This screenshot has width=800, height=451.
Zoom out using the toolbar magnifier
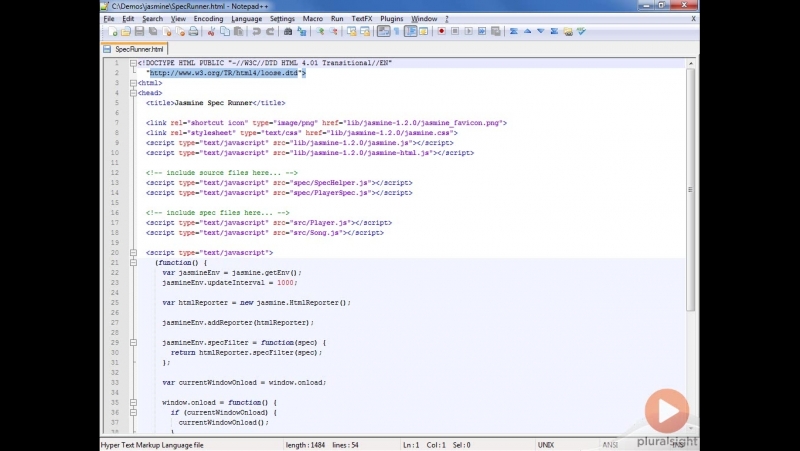333,32
